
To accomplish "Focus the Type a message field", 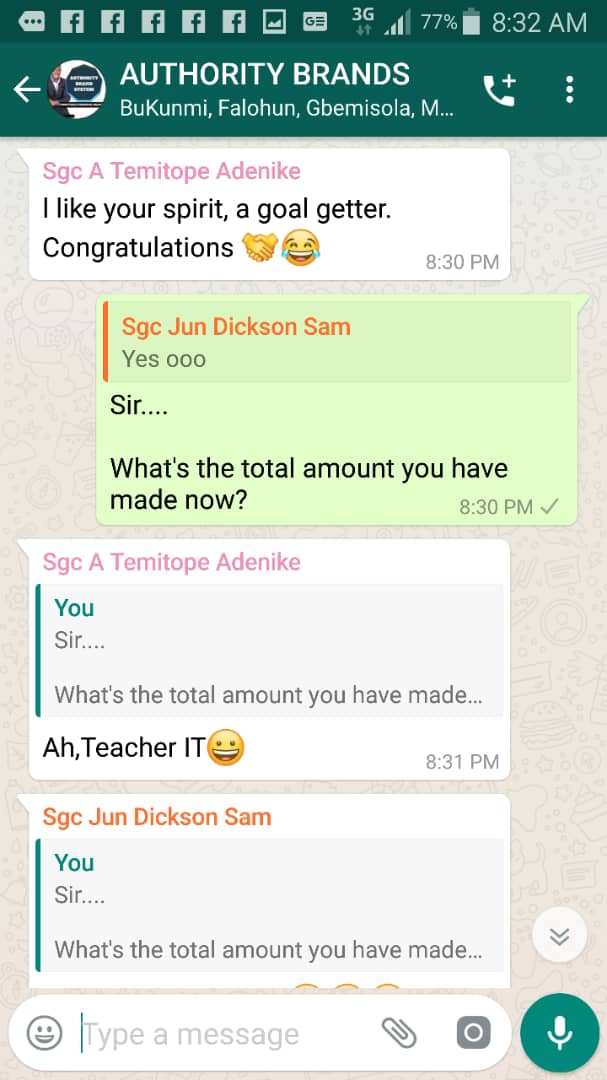I will (x=227, y=1034).
